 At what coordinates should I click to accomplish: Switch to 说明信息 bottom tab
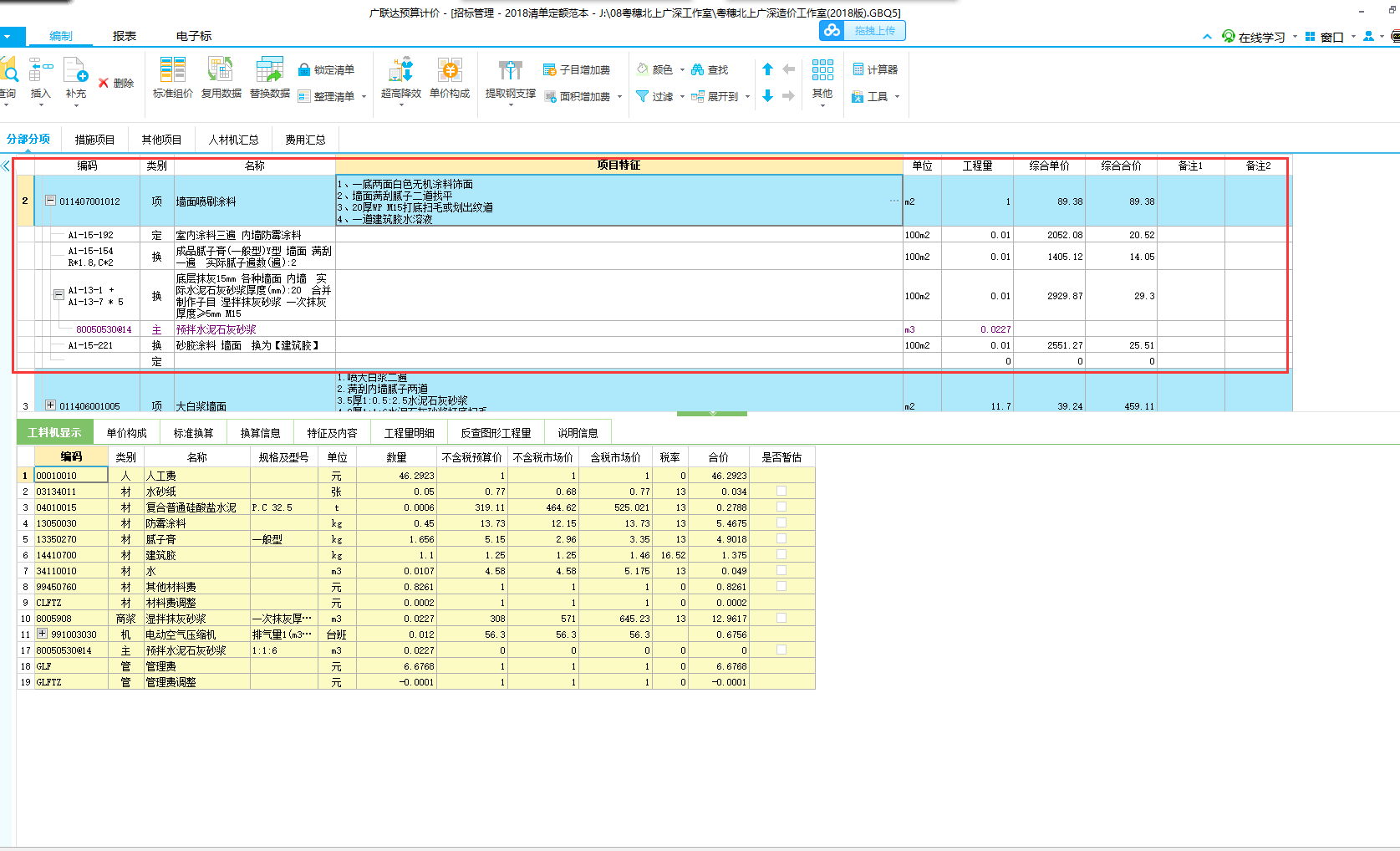point(578,432)
